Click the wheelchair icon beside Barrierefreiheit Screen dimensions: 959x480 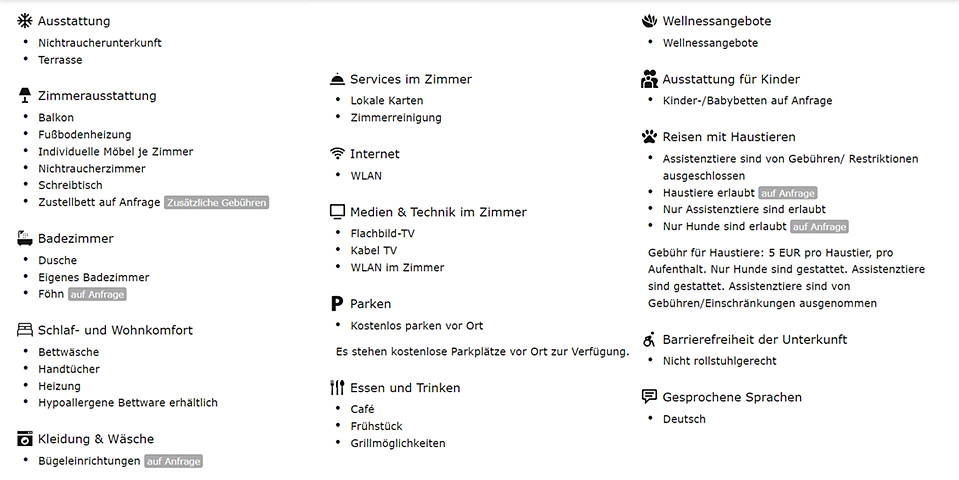[649, 339]
